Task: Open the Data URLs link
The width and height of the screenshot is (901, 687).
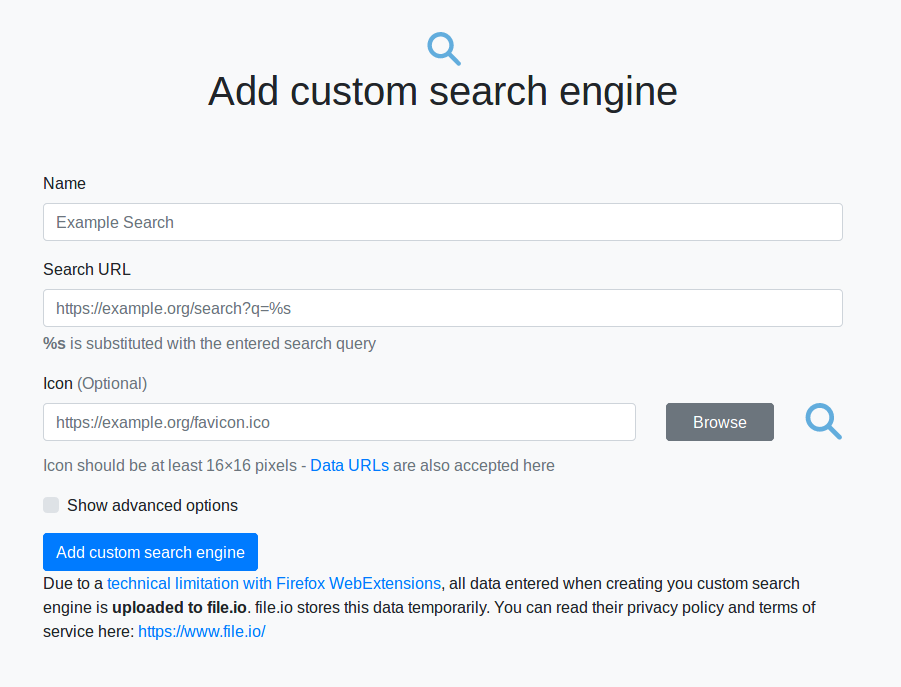Action: [x=349, y=465]
